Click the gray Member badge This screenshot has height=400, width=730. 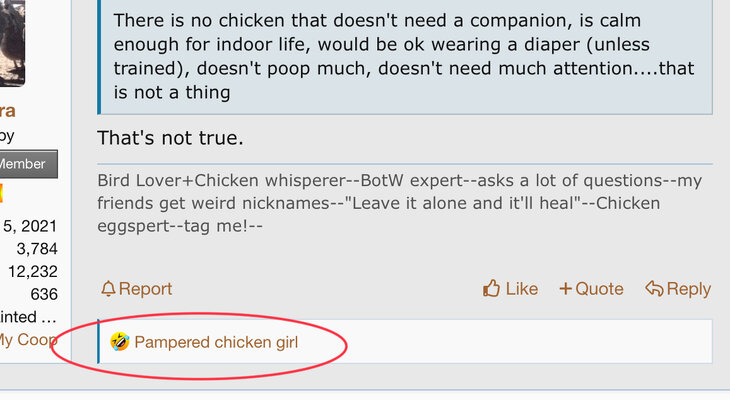[x=28, y=164]
